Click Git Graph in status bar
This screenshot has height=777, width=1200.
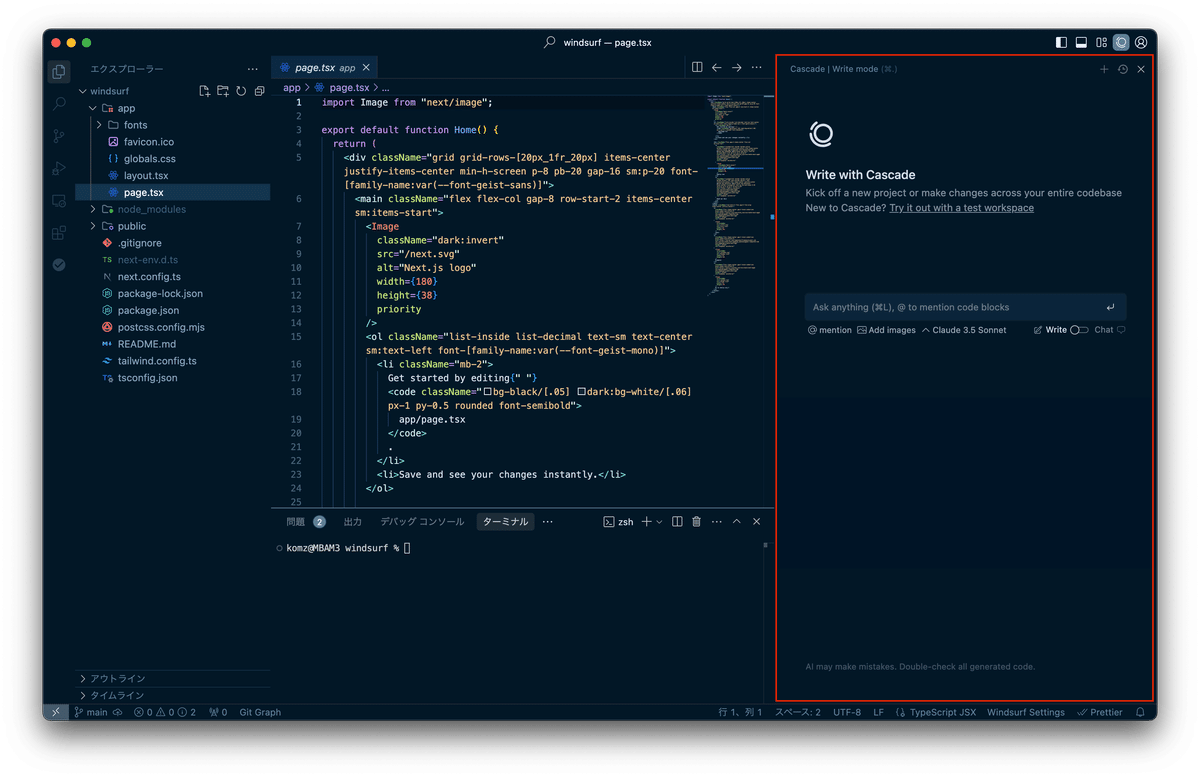click(x=260, y=712)
